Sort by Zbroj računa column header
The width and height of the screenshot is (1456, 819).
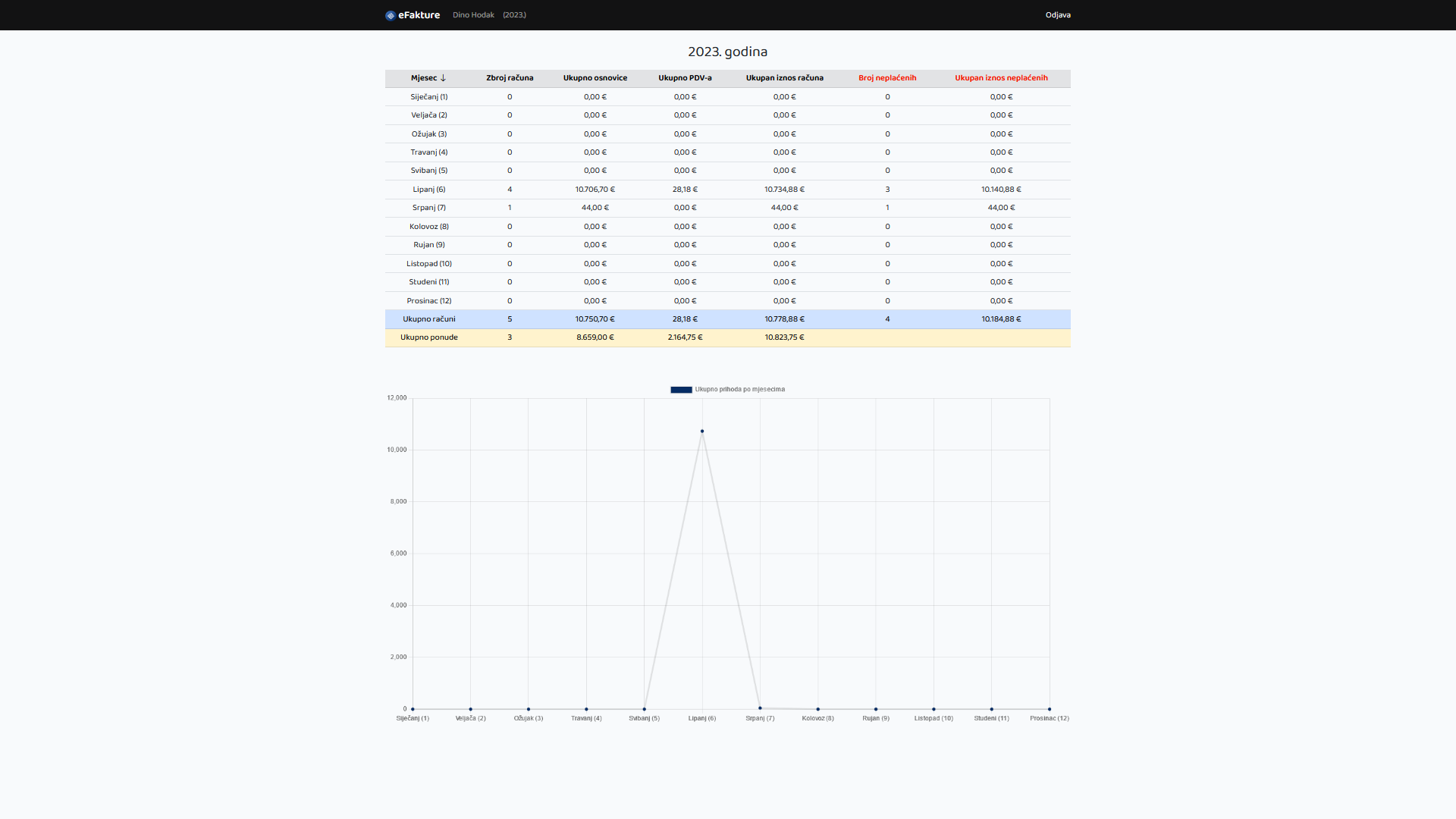(x=510, y=78)
